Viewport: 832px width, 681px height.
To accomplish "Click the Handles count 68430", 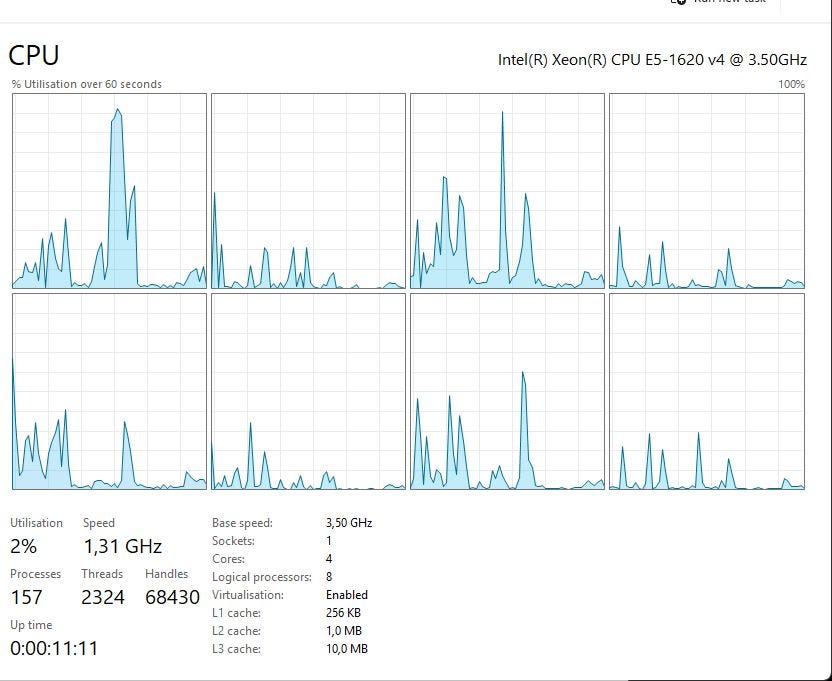I will 172,597.
